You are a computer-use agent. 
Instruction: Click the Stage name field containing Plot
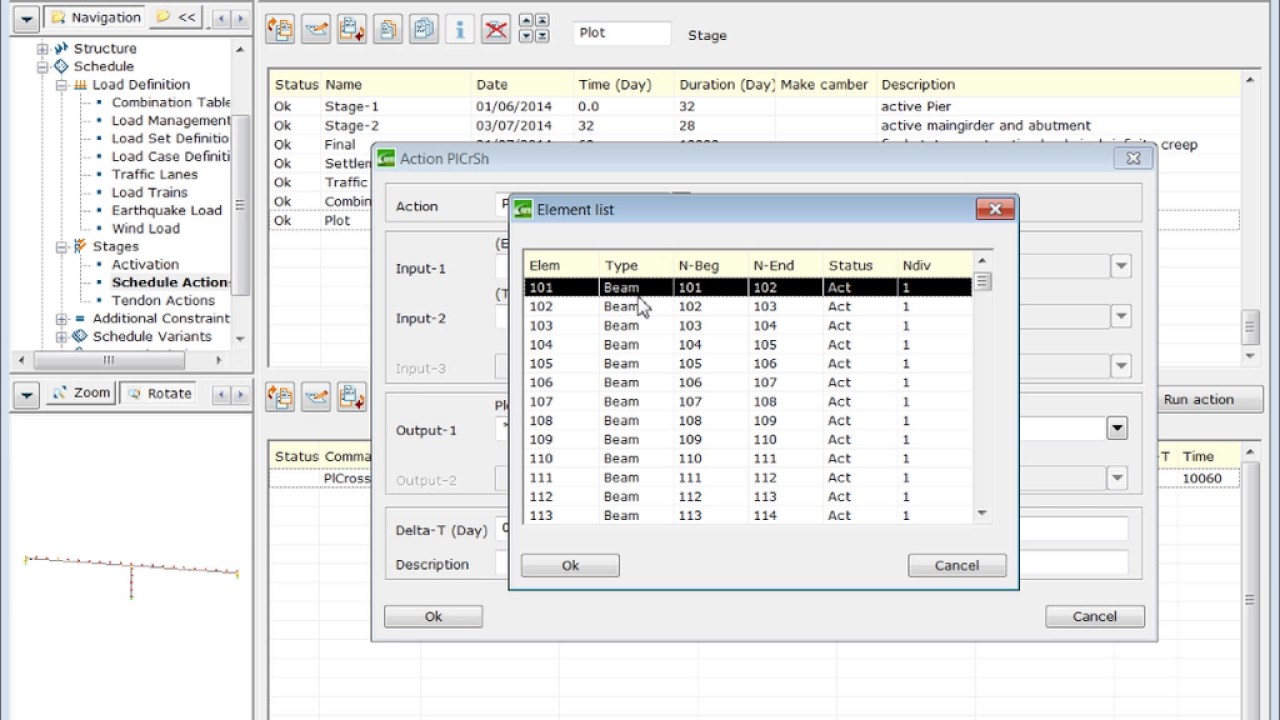[x=622, y=32]
